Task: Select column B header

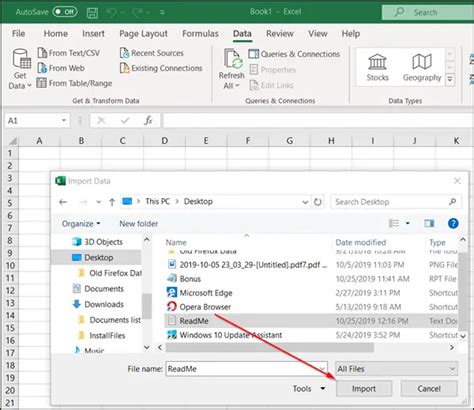Action: click(81, 141)
